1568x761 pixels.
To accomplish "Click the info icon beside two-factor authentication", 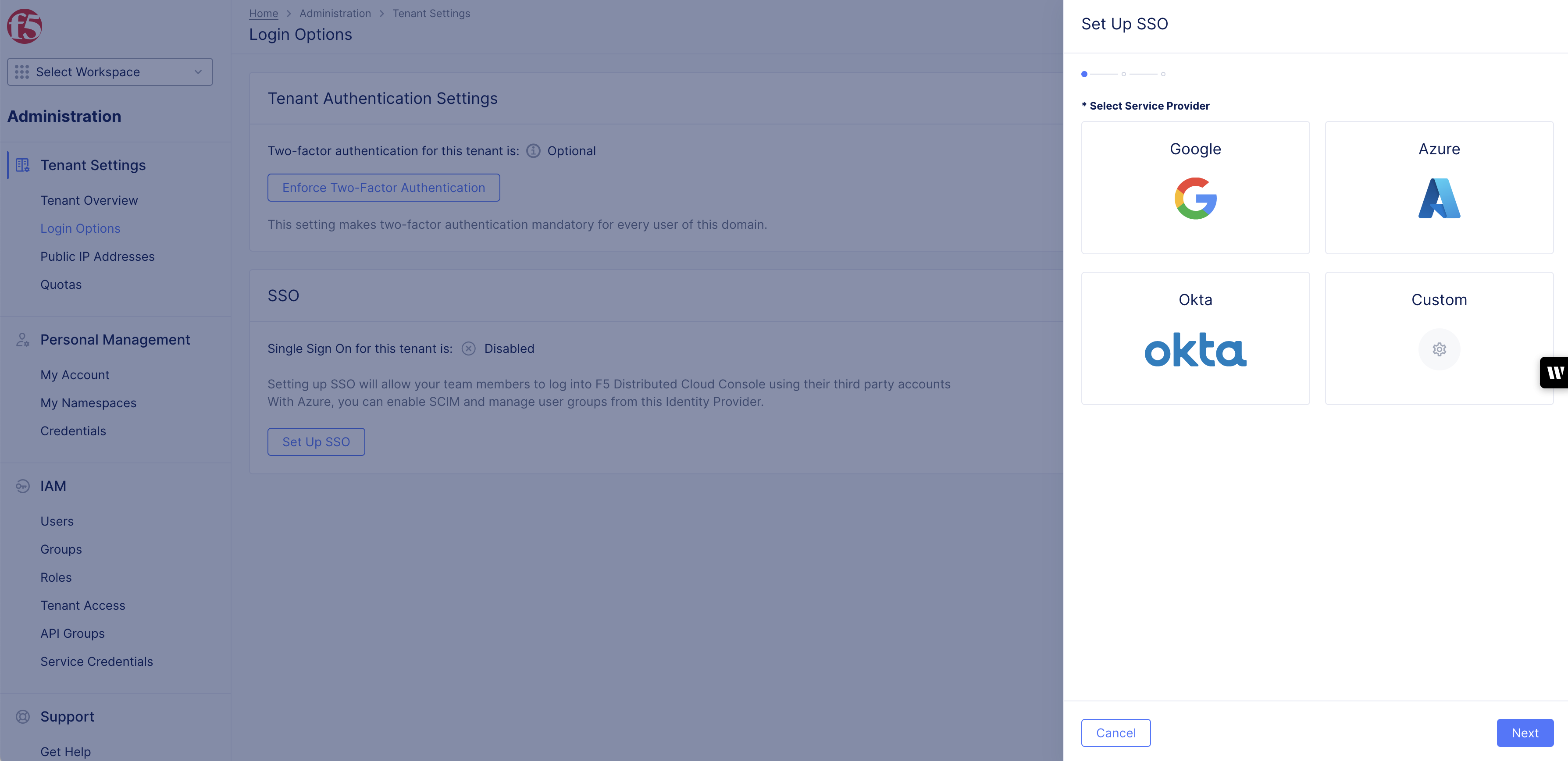I will point(533,151).
